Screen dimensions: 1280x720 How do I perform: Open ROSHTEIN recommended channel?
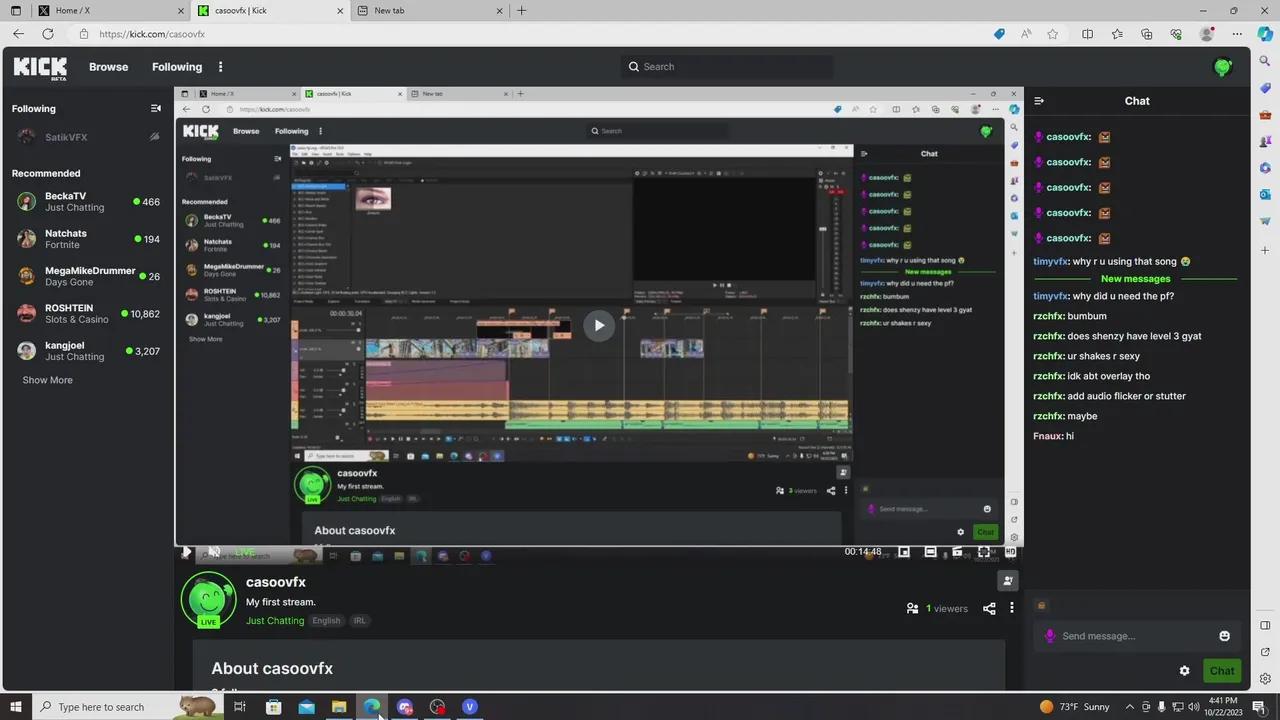(87, 314)
